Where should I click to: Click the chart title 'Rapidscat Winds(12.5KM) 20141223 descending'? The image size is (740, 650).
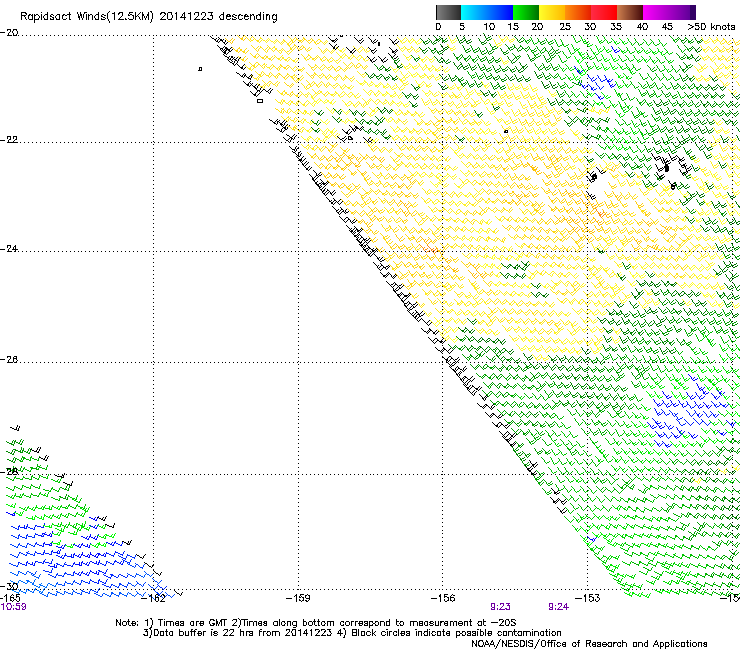149,17
